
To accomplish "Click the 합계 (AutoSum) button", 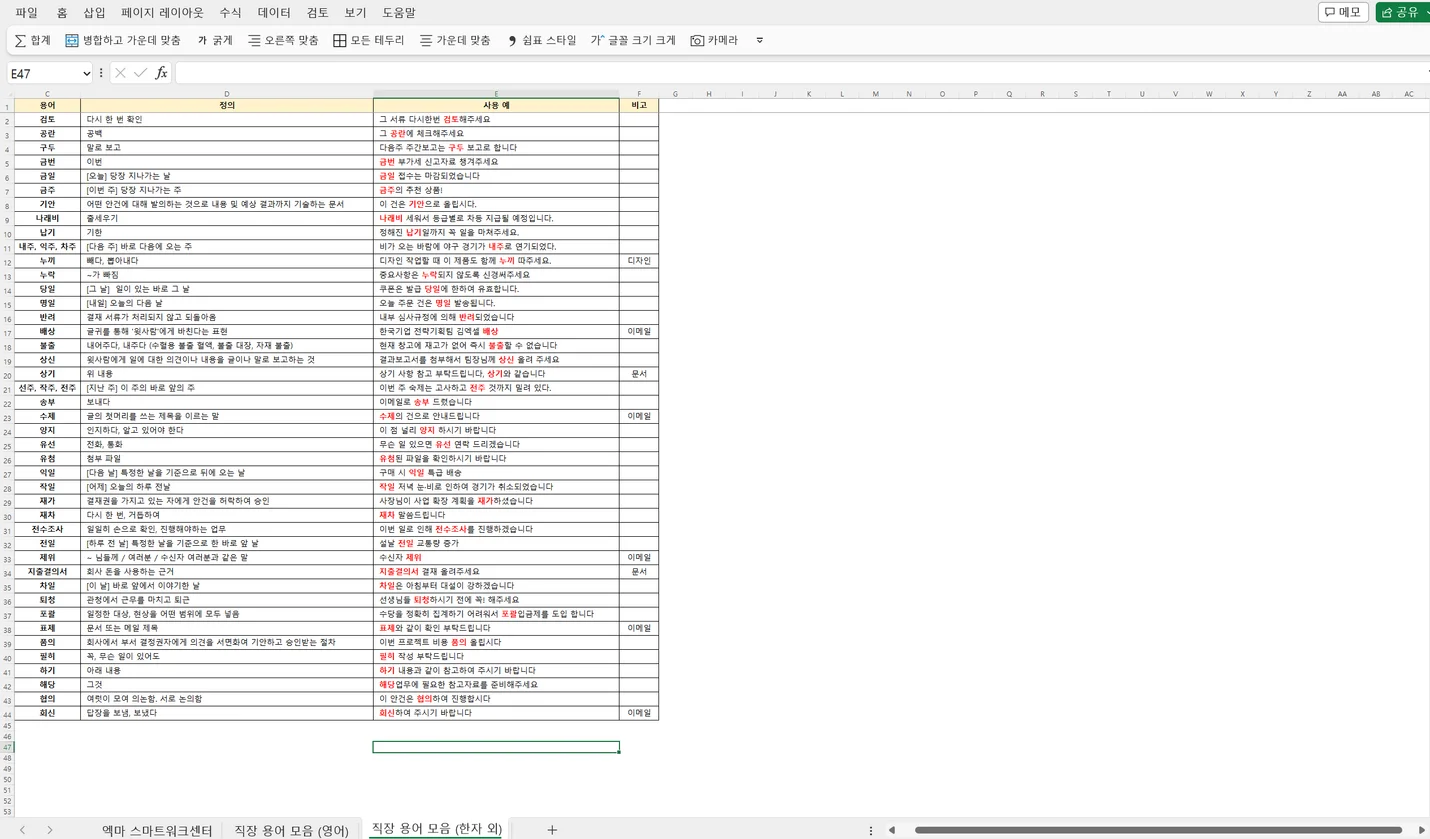I will point(33,40).
